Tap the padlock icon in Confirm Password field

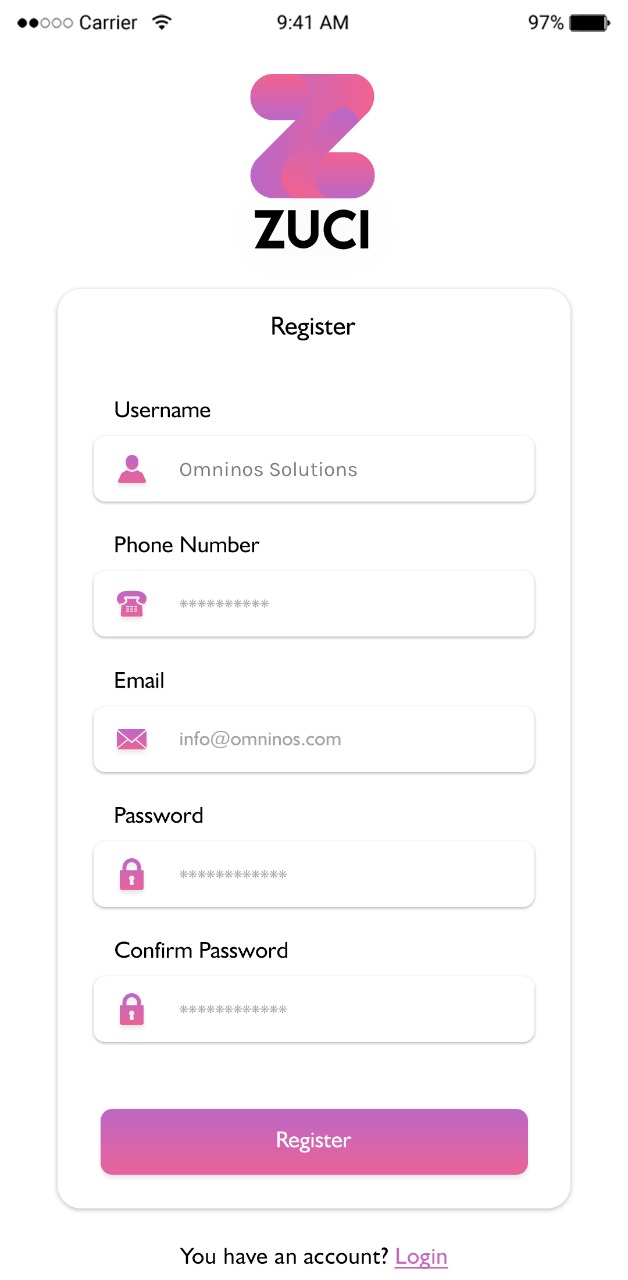pos(132,1010)
